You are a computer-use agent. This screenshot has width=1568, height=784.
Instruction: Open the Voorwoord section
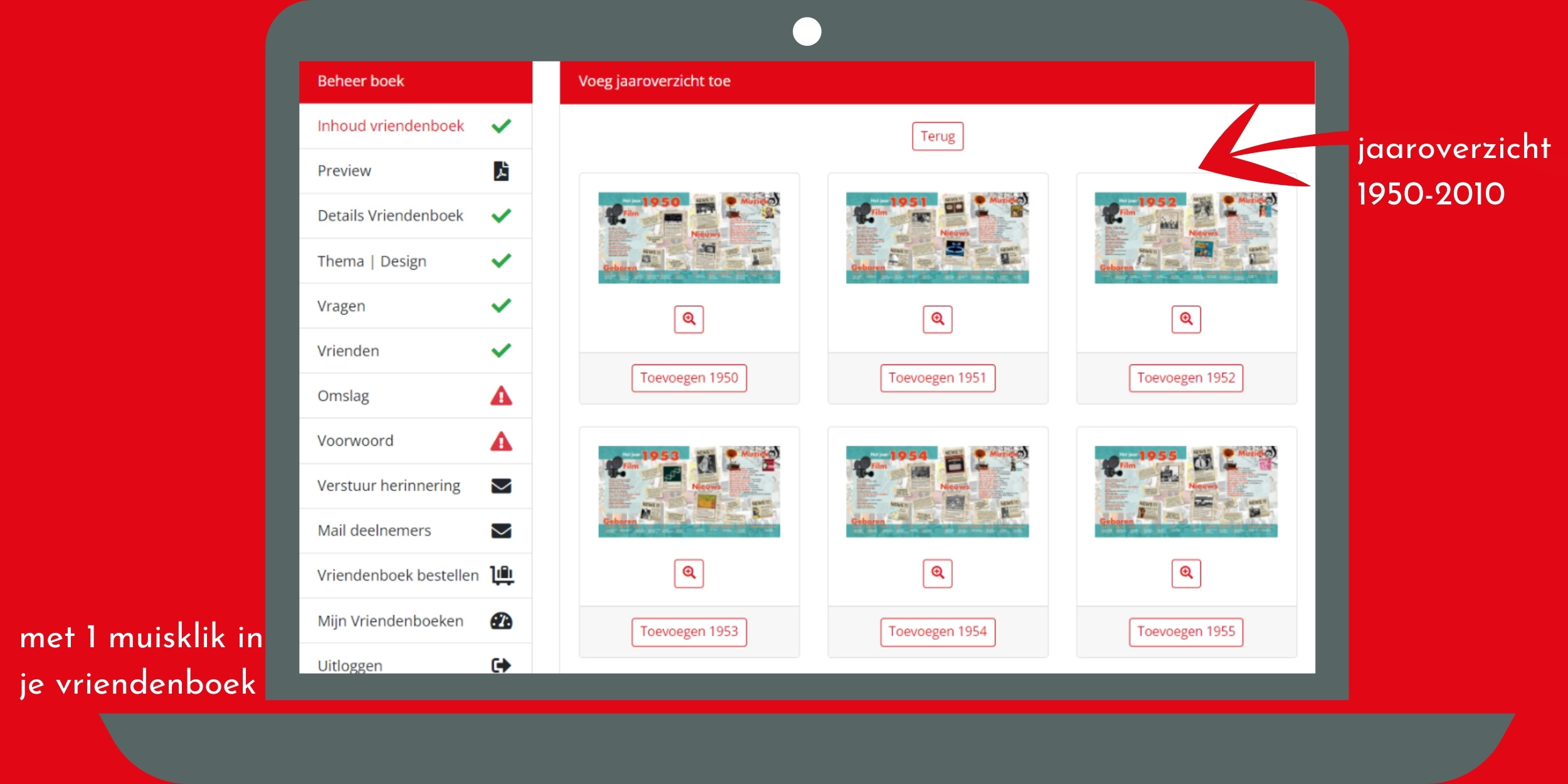point(415,441)
